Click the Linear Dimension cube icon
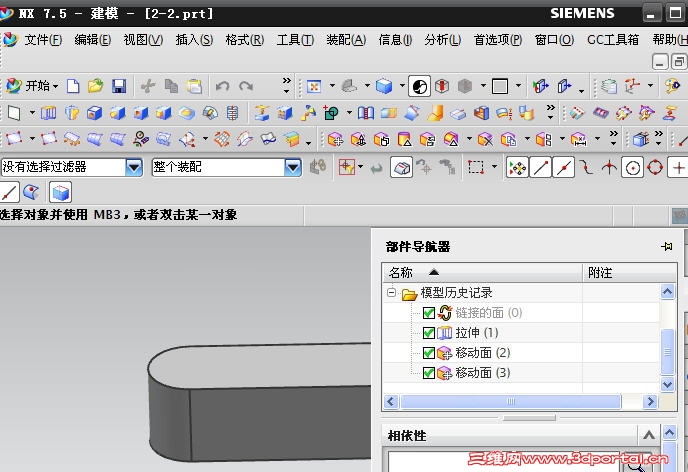 pos(578,140)
